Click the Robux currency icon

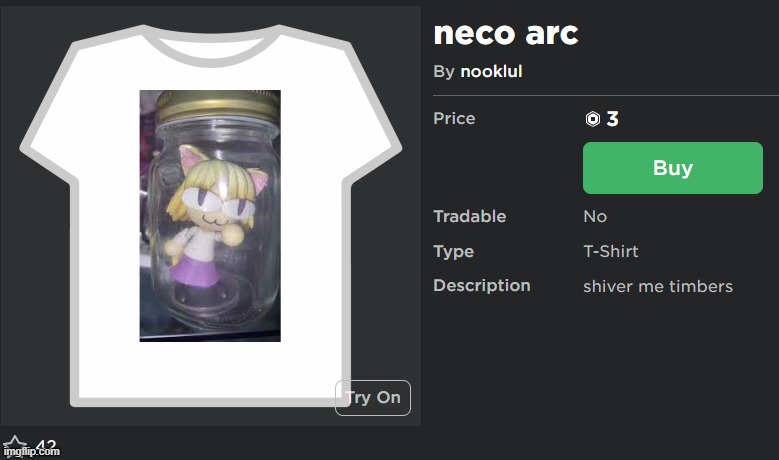coord(592,120)
